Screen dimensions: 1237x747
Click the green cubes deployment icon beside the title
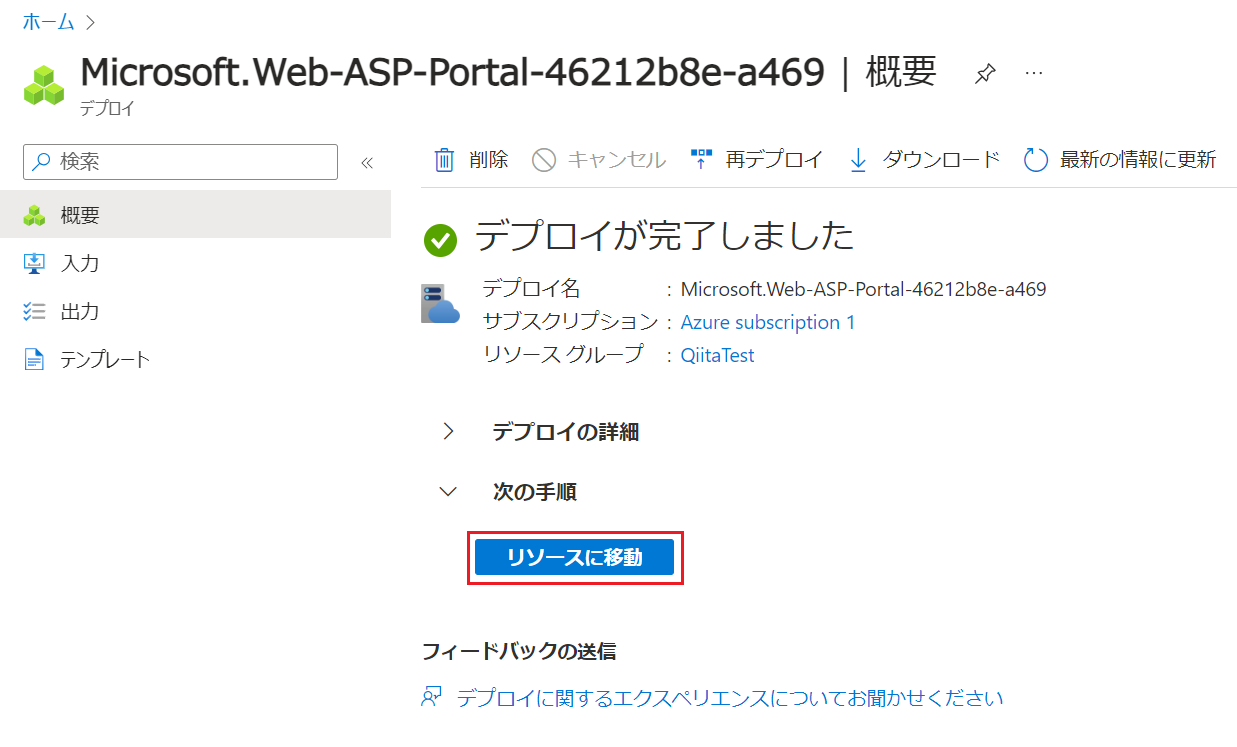pos(44,85)
